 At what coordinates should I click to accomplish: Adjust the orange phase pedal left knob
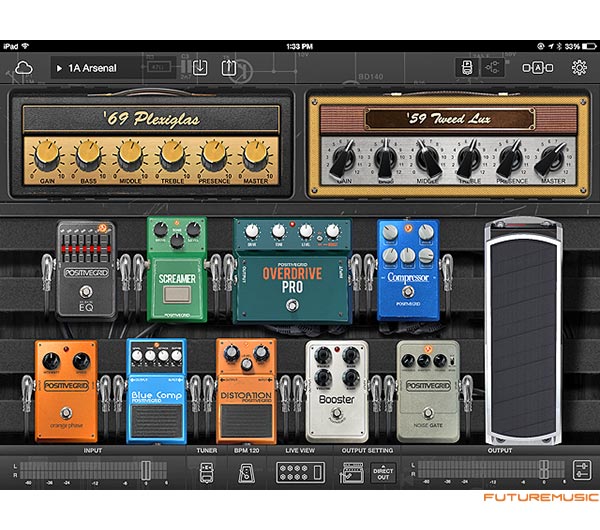(51, 361)
